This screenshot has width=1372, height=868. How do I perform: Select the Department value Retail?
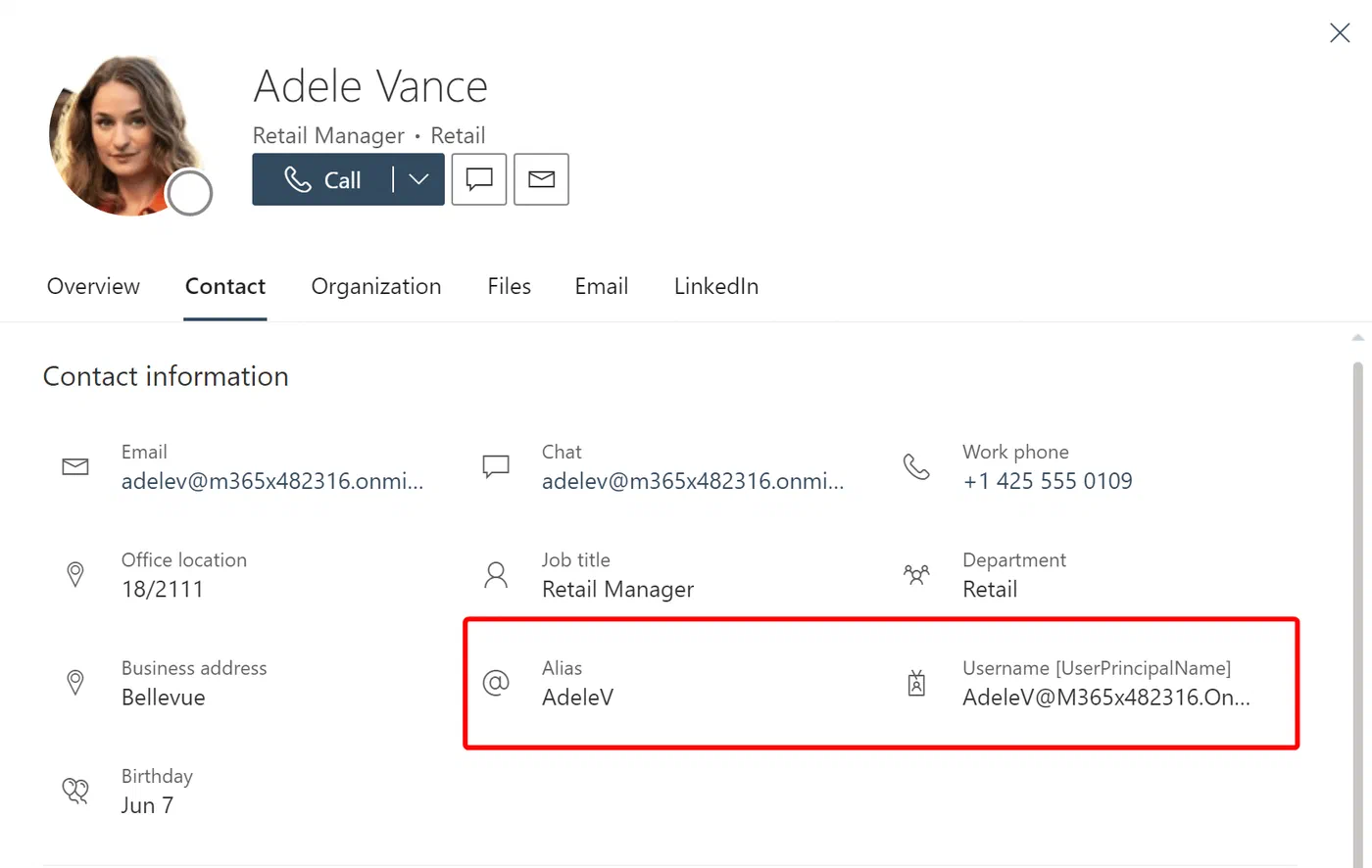click(990, 589)
